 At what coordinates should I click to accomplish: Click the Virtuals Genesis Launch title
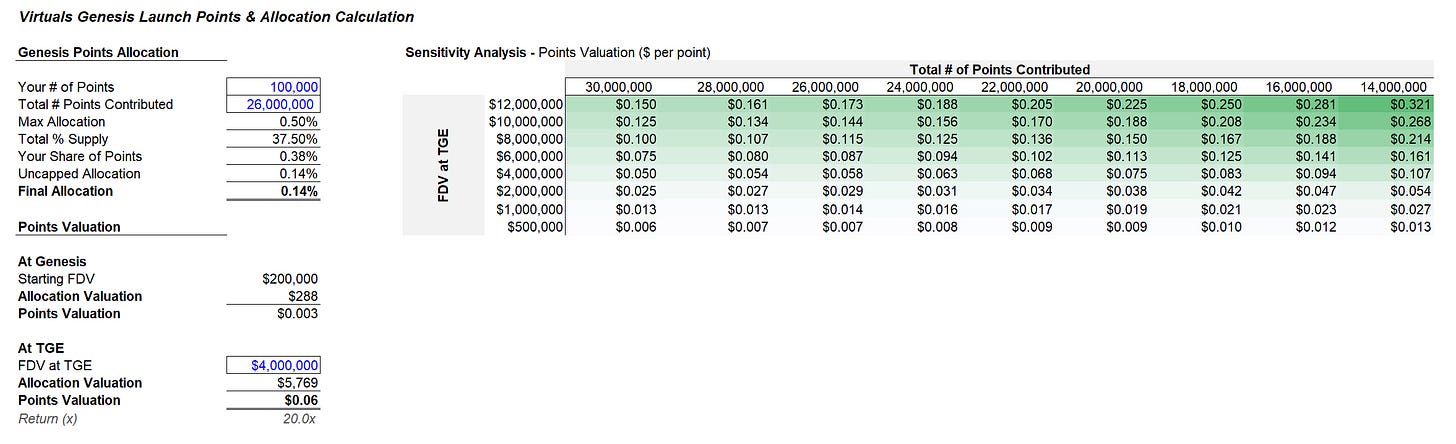coord(216,17)
